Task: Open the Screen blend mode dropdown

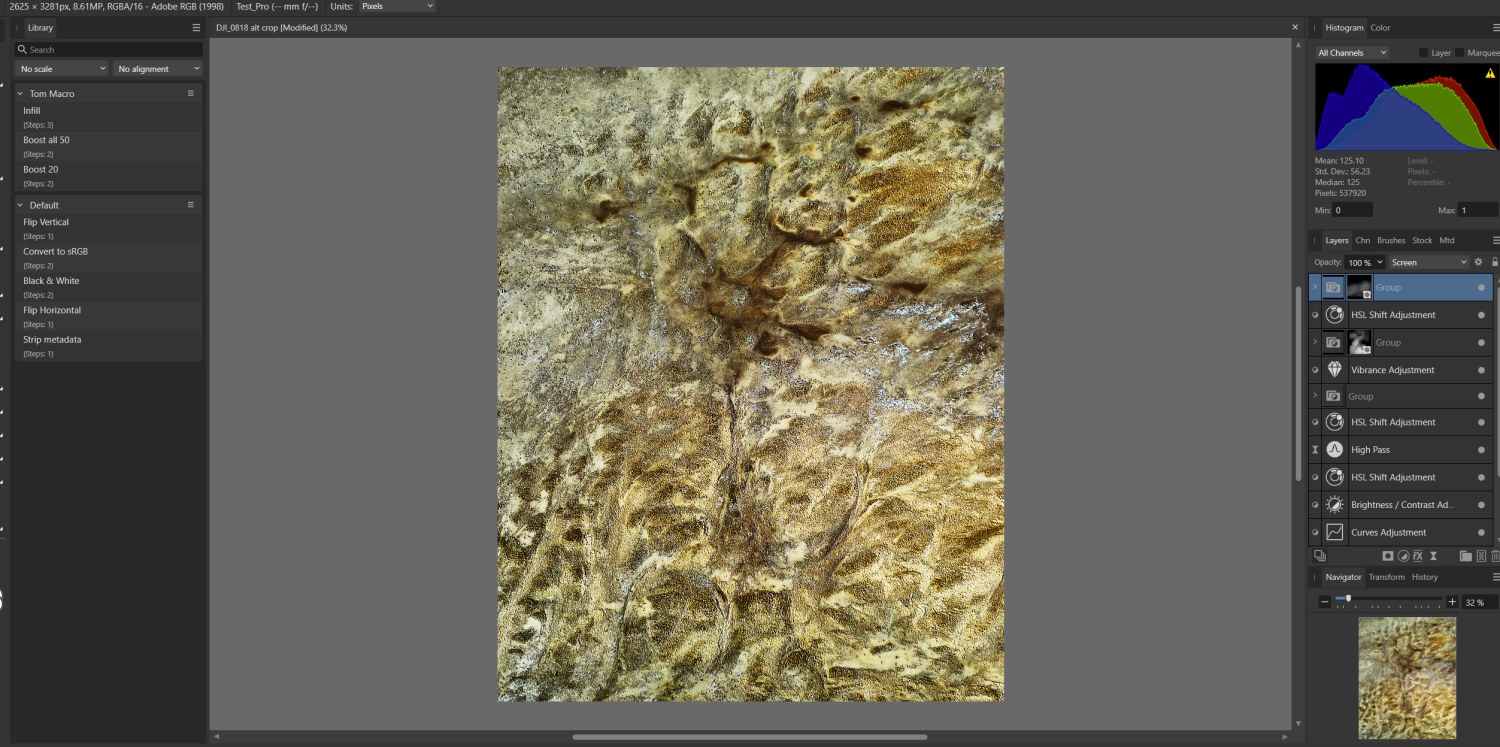Action: click(x=1429, y=262)
